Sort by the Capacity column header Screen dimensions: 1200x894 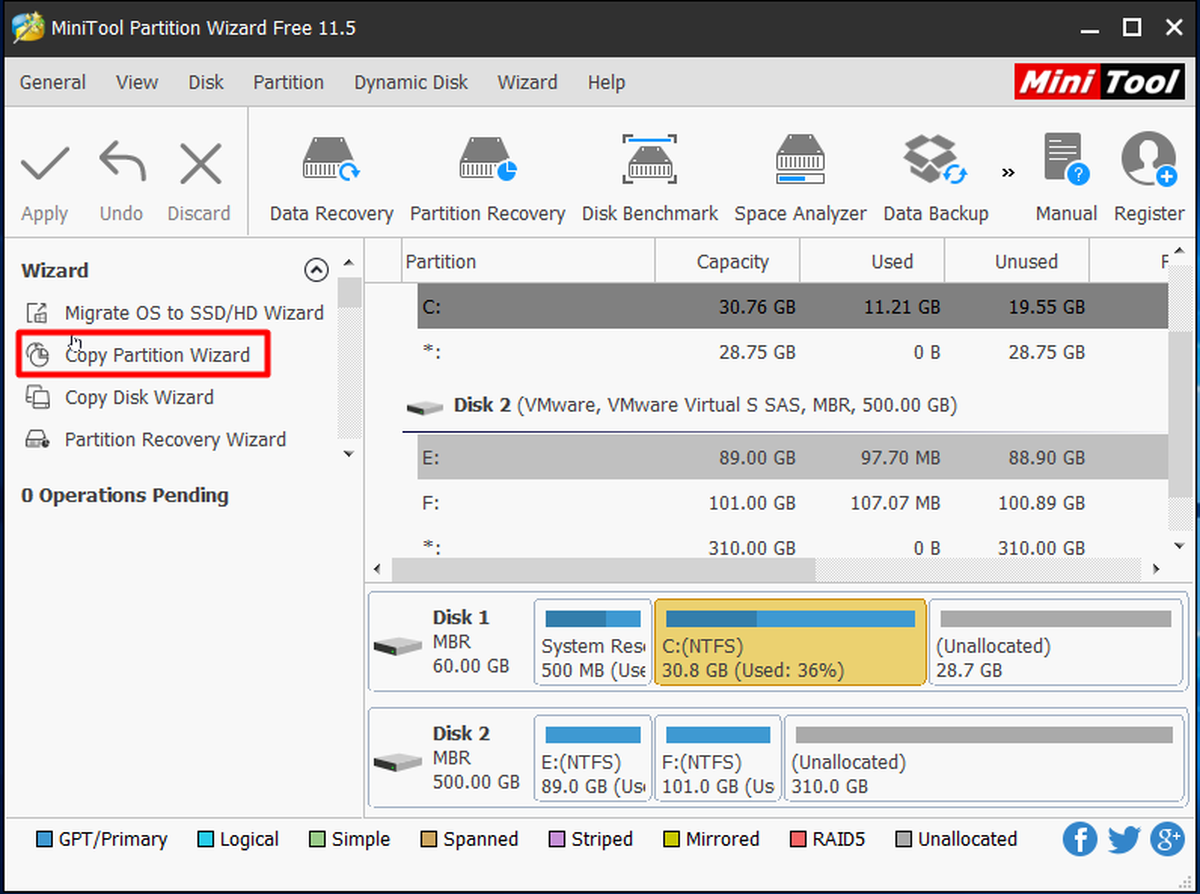(x=727, y=262)
